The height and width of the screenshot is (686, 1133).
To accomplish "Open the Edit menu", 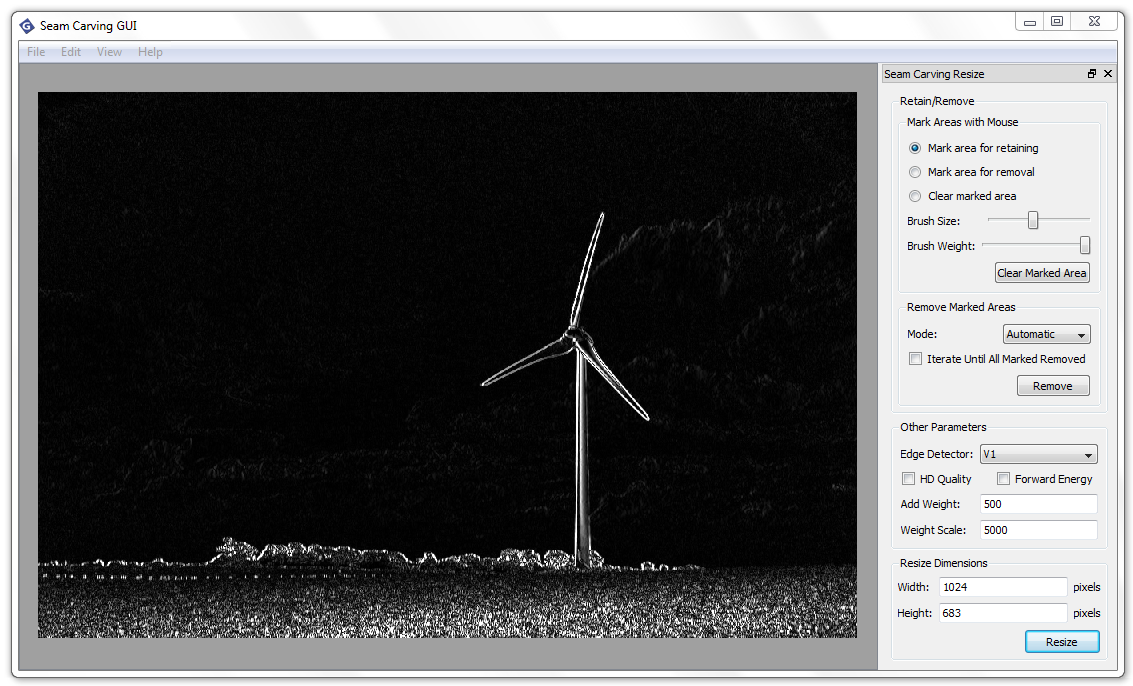I will coord(71,52).
